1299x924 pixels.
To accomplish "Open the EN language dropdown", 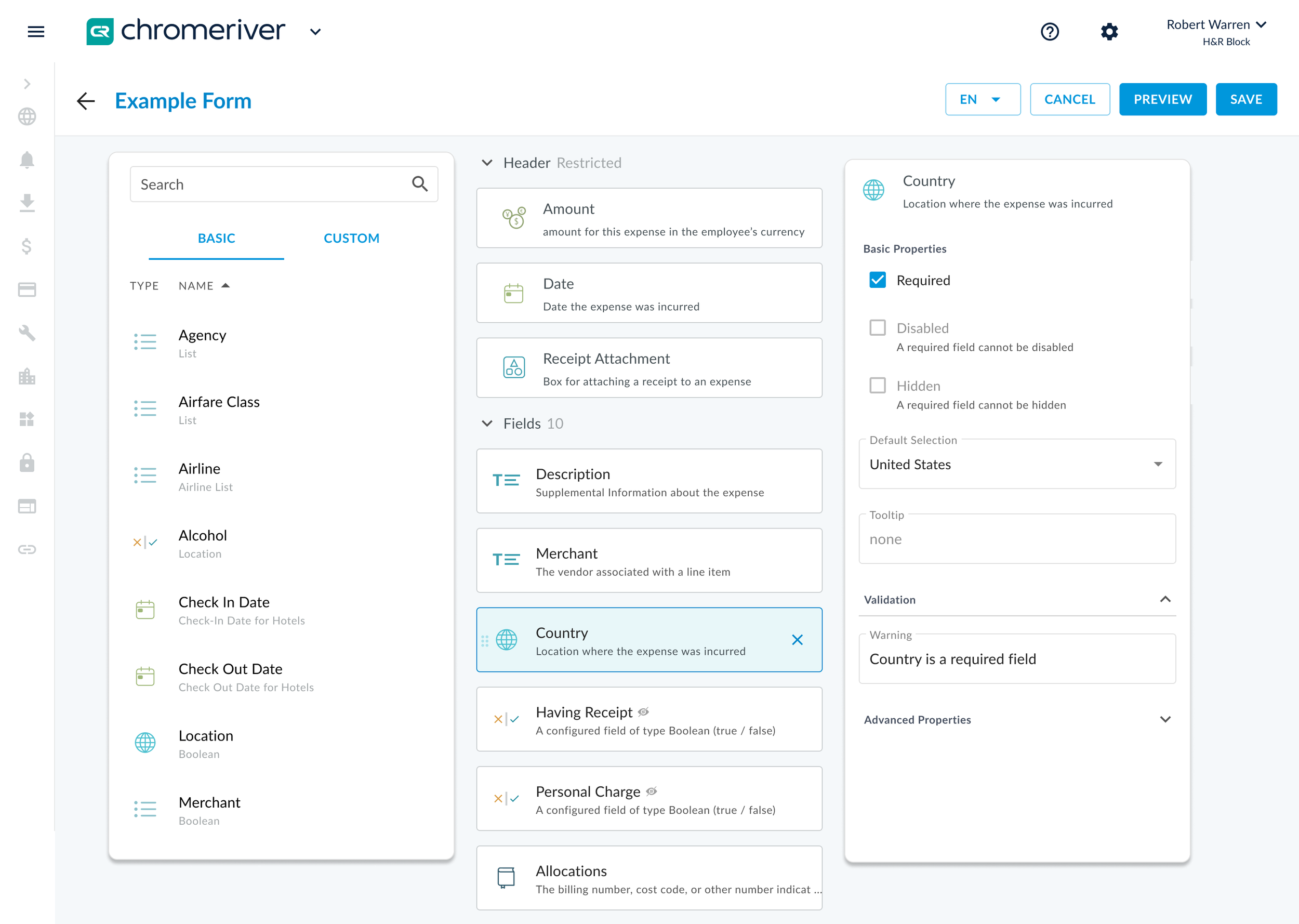I will point(982,100).
